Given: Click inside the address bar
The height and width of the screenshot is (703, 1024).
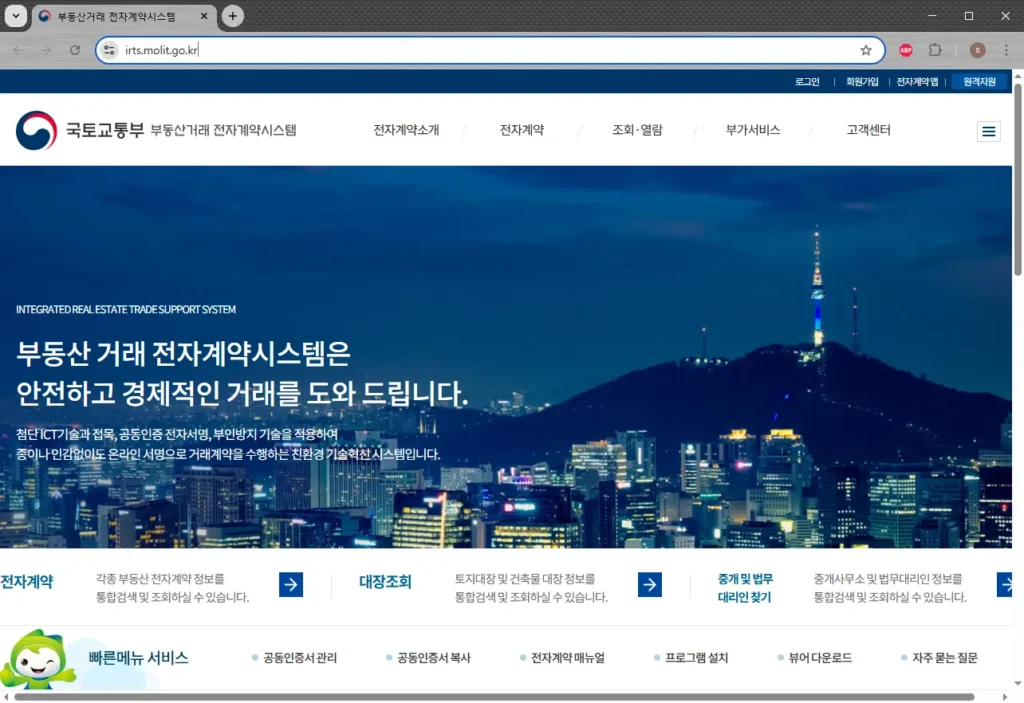Looking at the screenshot, I should tap(300, 49).
